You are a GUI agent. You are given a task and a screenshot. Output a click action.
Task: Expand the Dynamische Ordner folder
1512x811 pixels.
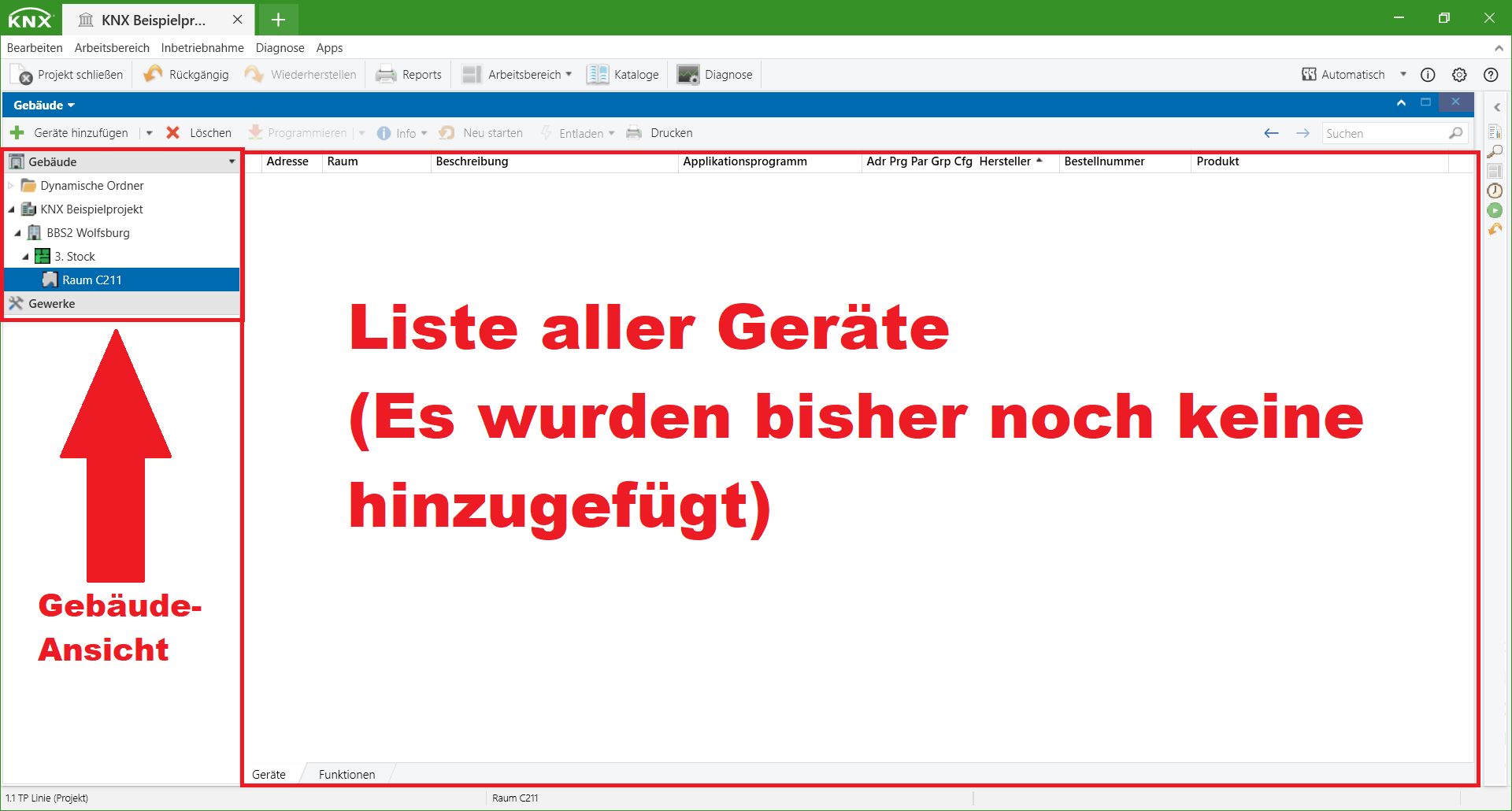tap(11, 186)
